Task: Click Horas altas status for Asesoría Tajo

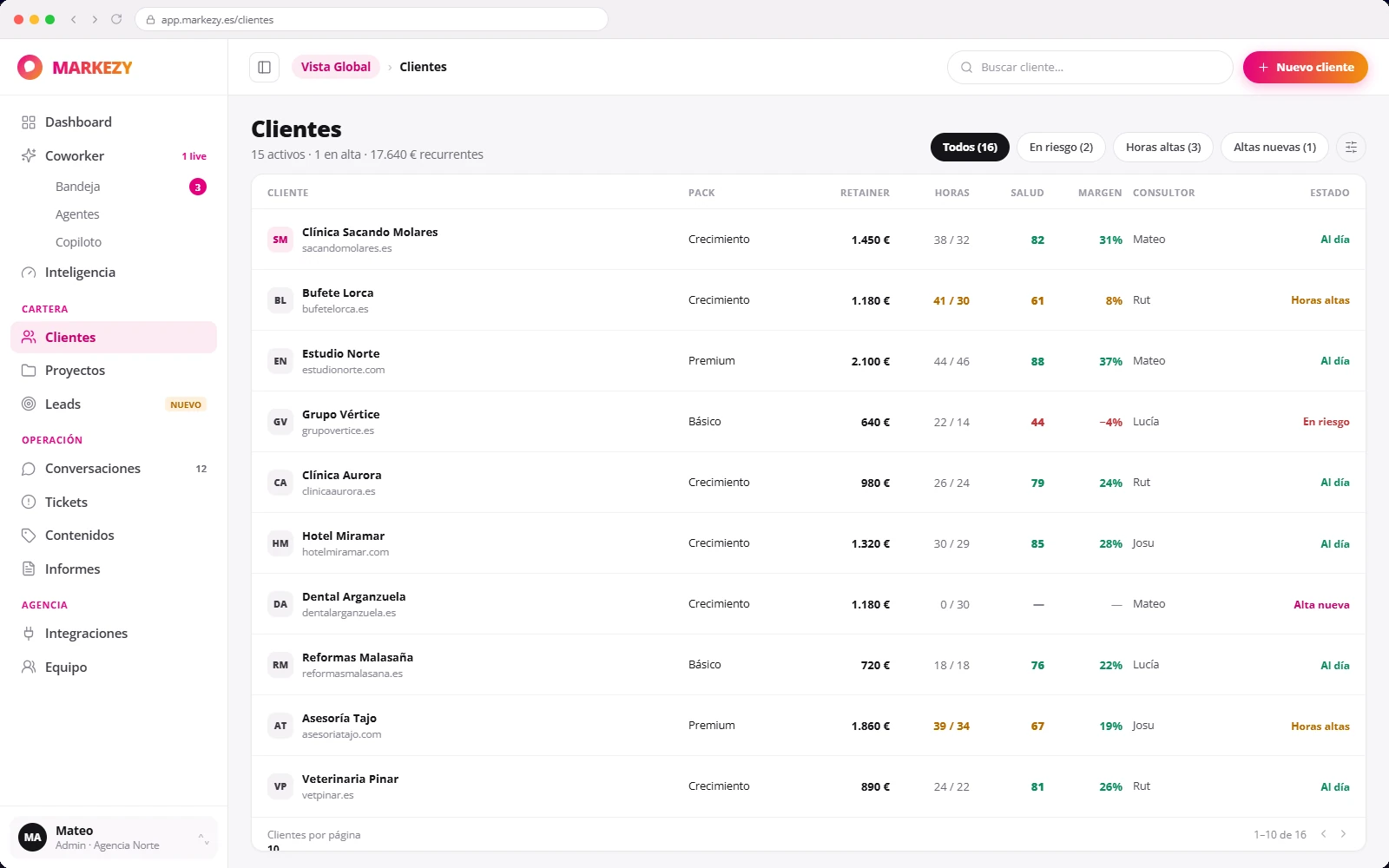Action: coord(1320,727)
